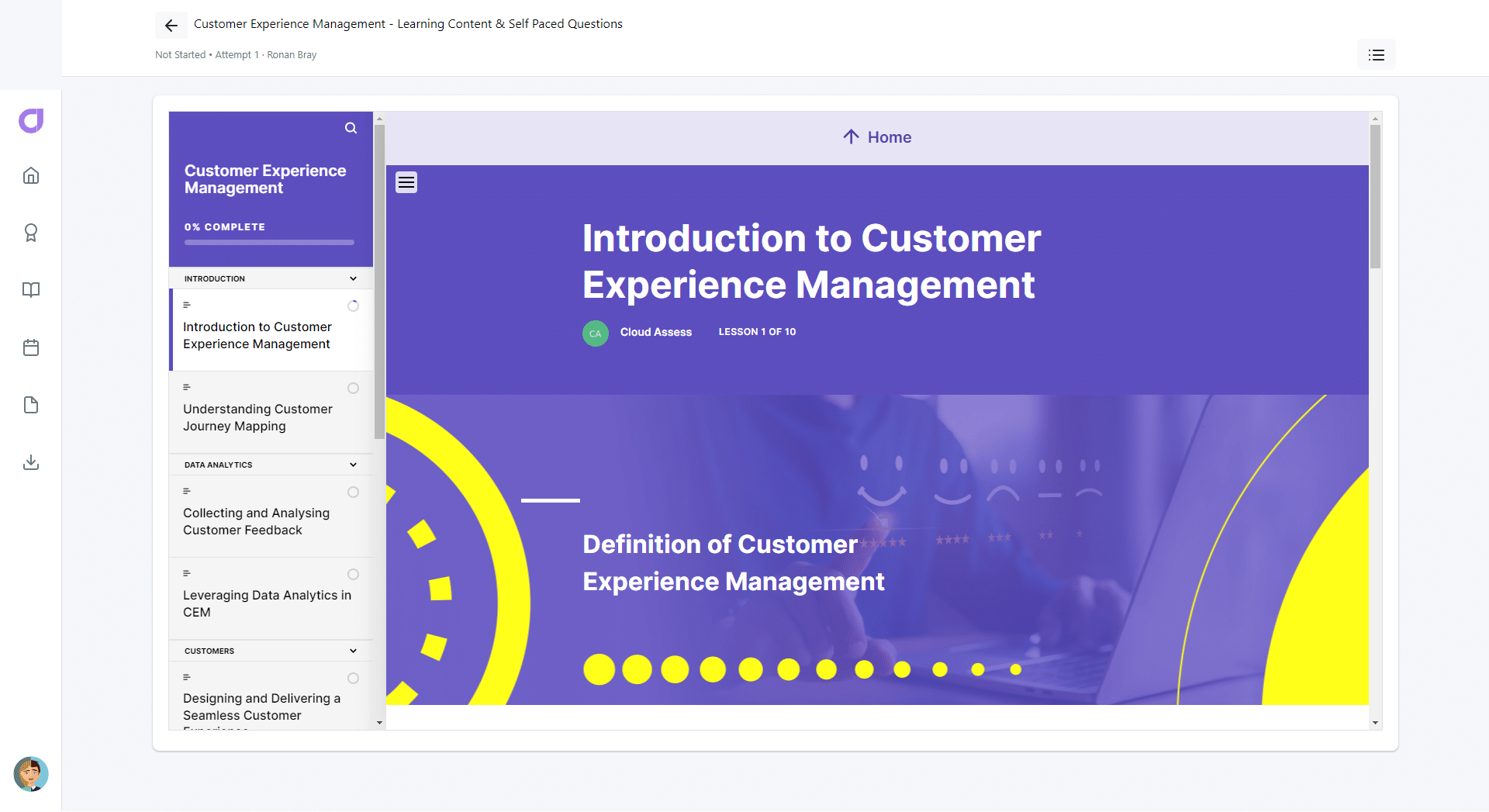Collapse the CUSTOMERS section chevron
The width and height of the screenshot is (1489, 812).
point(353,651)
